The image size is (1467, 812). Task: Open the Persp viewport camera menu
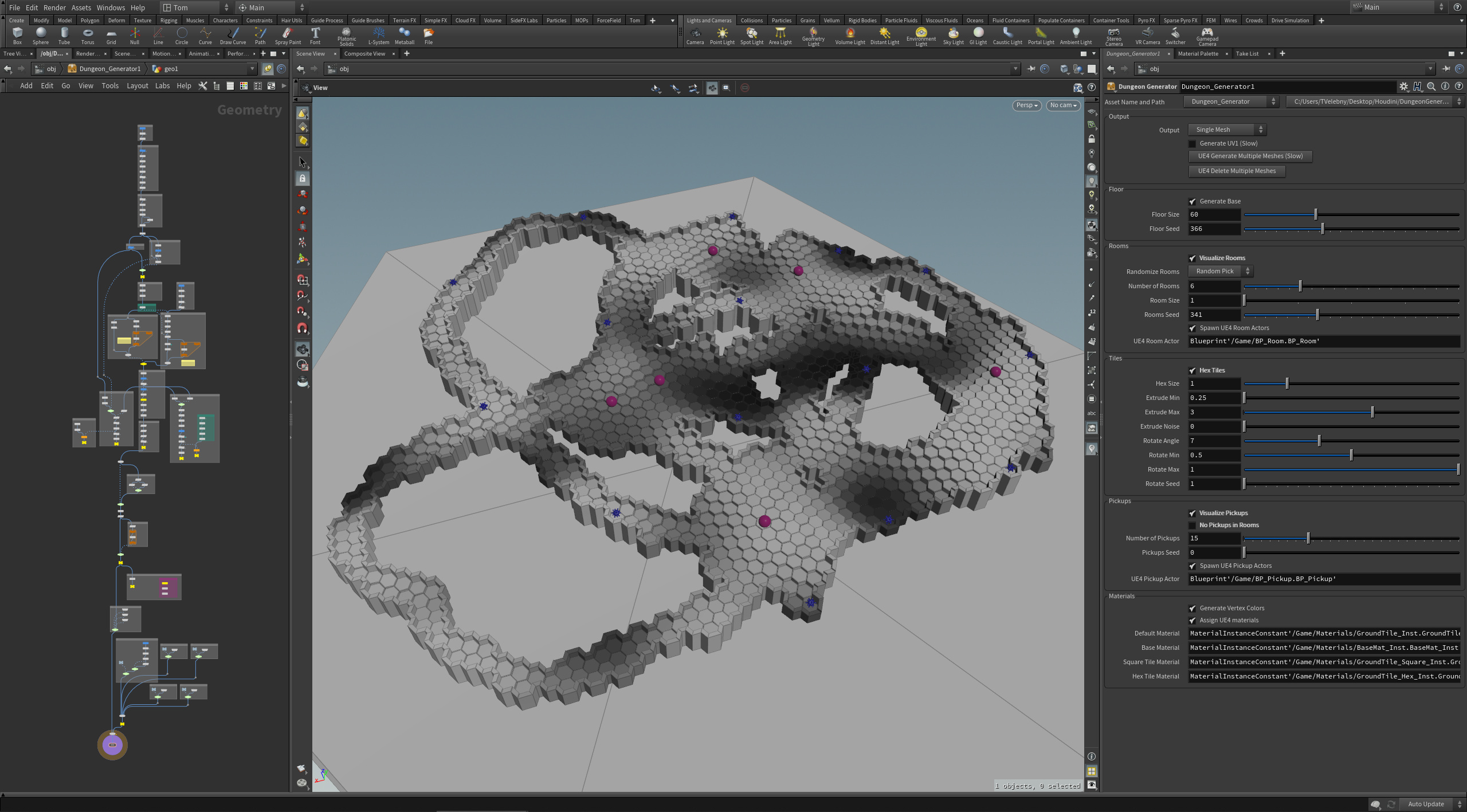[x=1026, y=105]
